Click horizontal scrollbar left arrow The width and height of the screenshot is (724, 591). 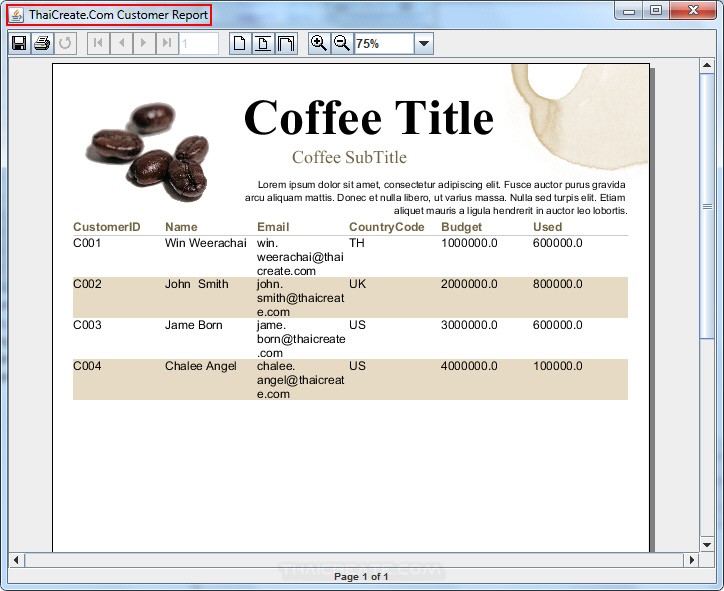(x=16, y=560)
